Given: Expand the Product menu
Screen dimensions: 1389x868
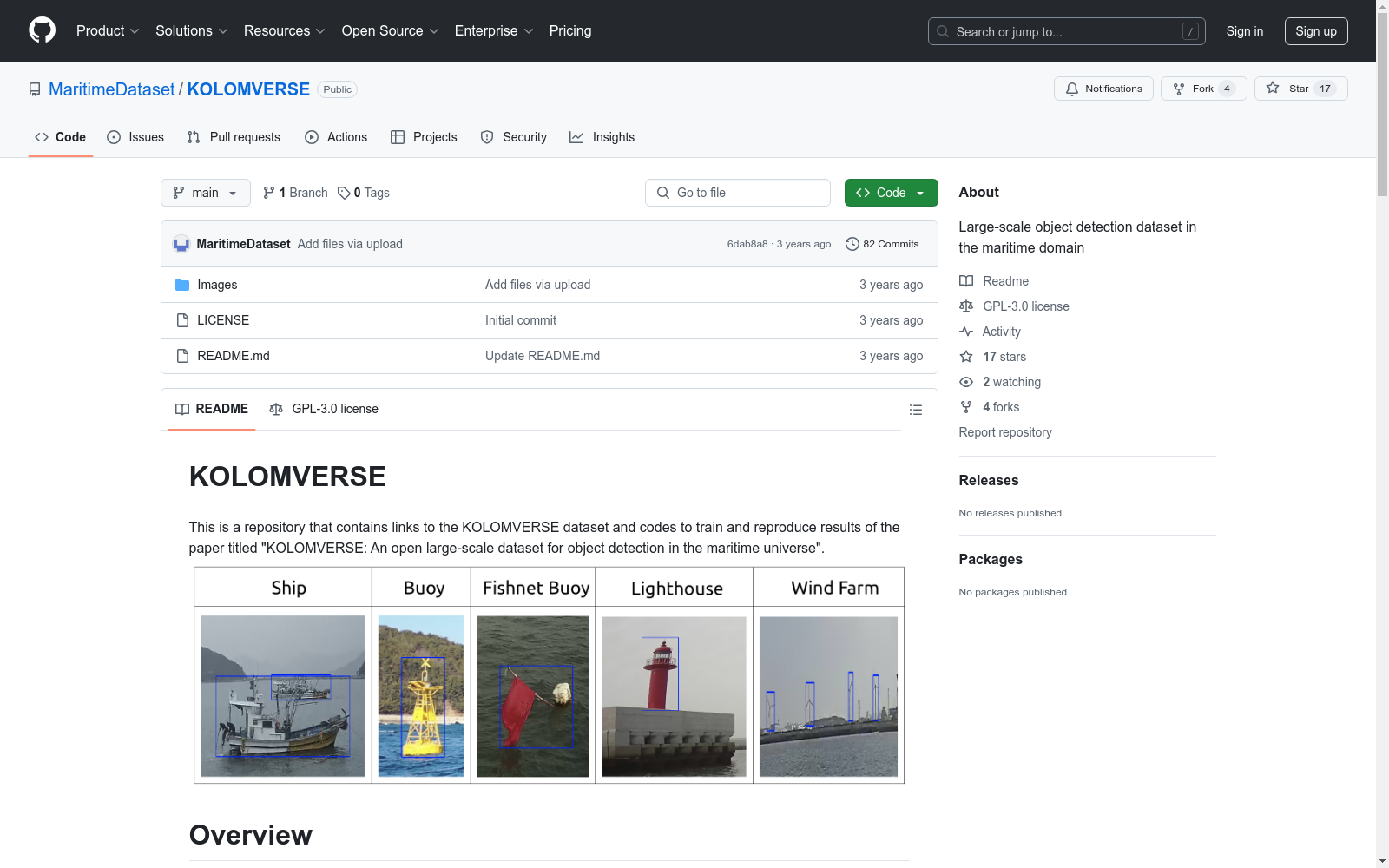Looking at the screenshot, I should pyautogui.click(x=108, y=30).
